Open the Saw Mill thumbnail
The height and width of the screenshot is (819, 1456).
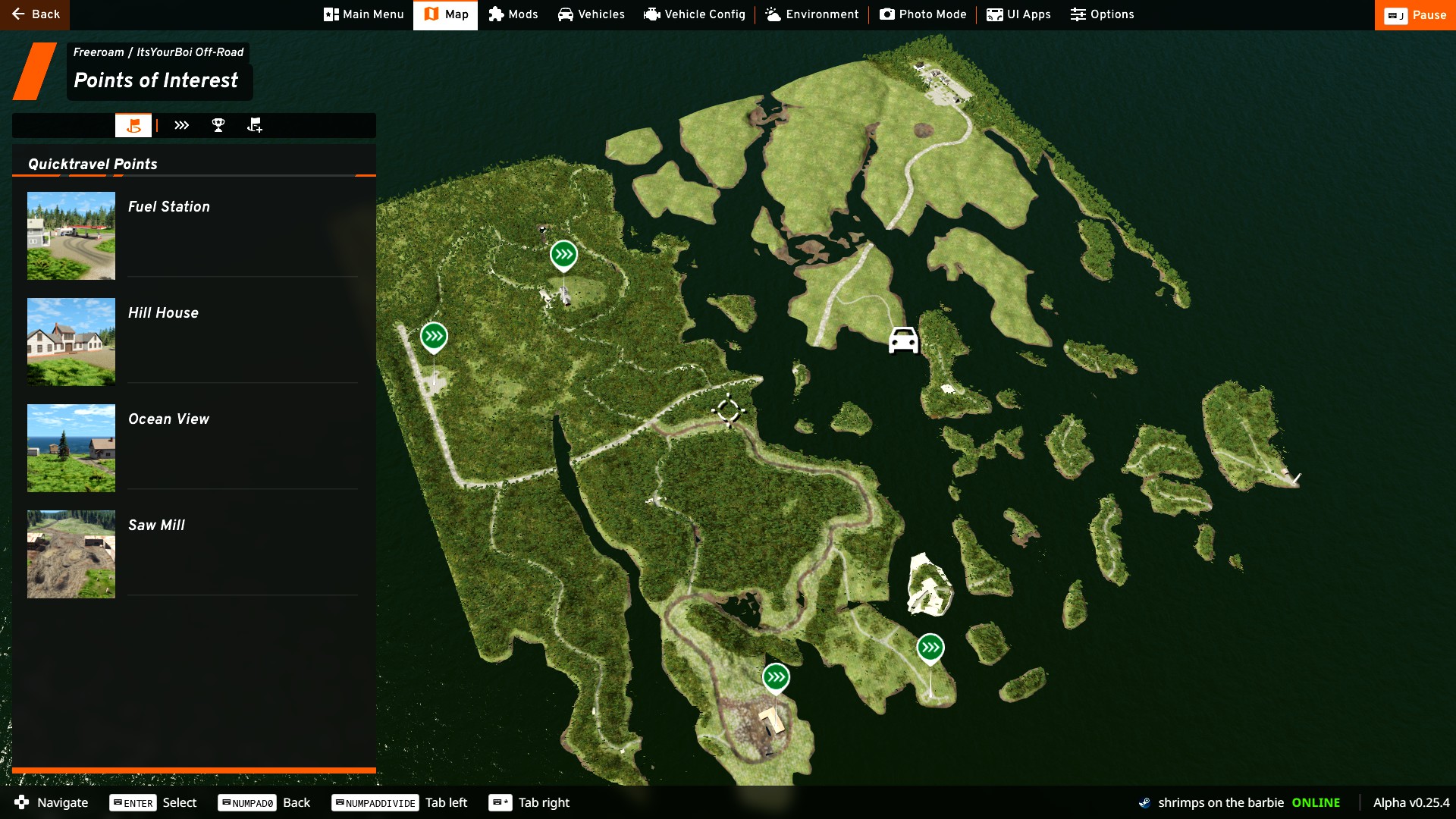[71, 554]
